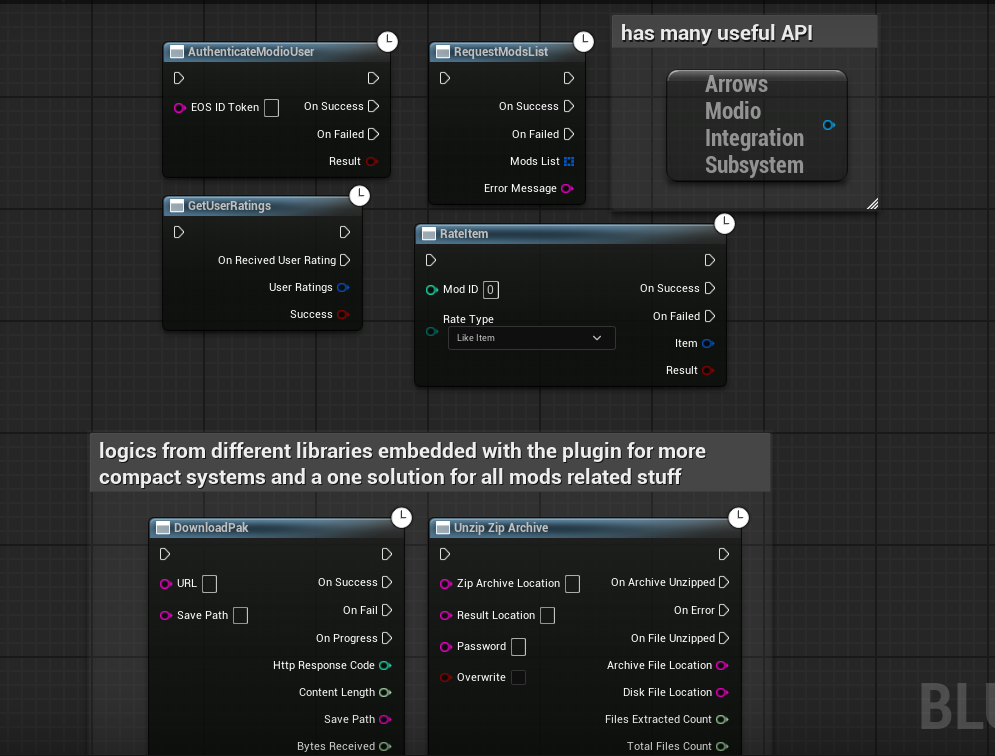Select the AuthenticateModioUser node title
995x756 pixels.
[251, 52]
